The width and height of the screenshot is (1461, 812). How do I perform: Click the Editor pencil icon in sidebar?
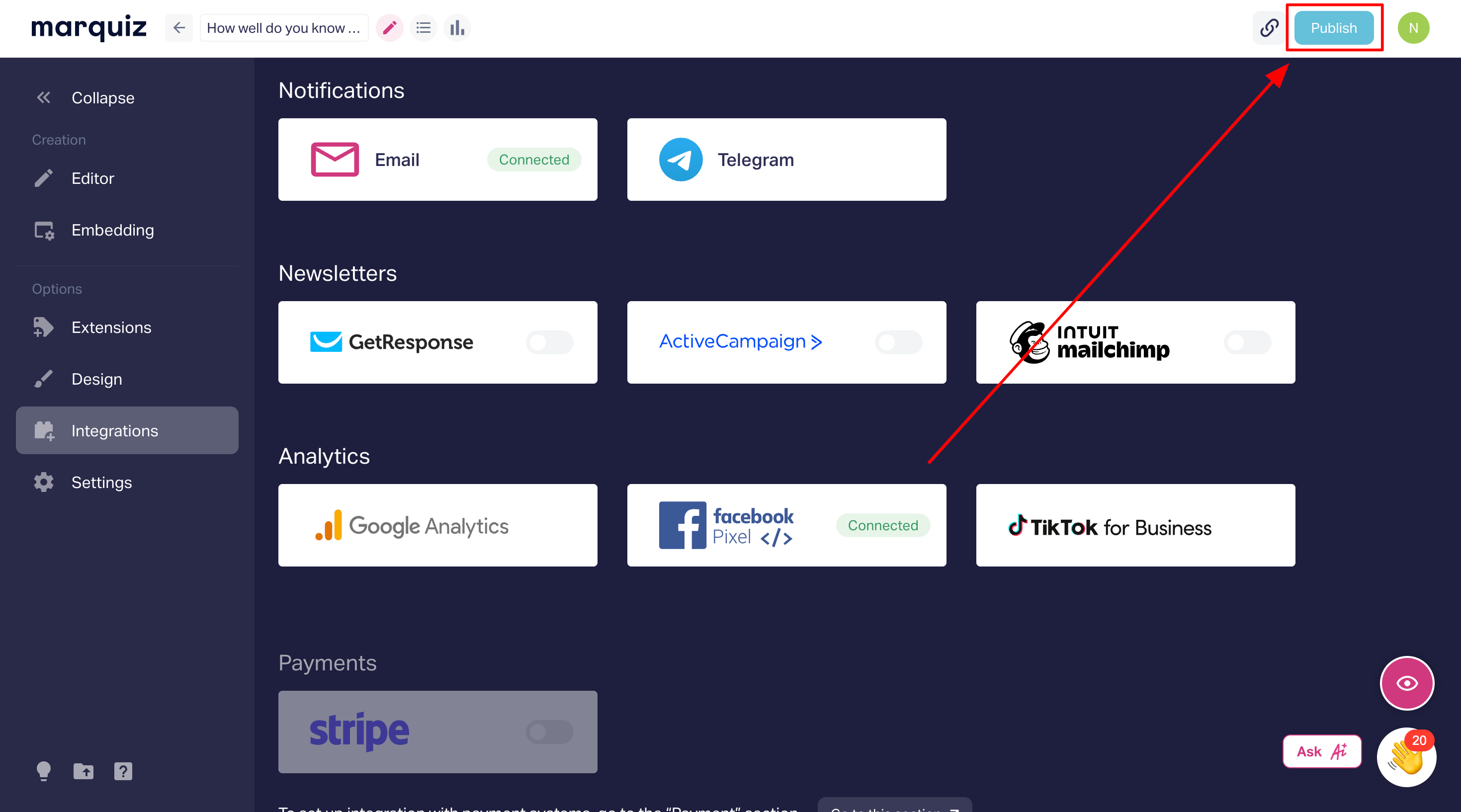pos(44,178)
